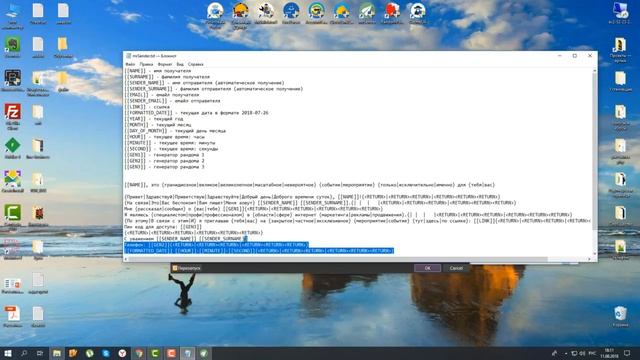Open Task View on the taskbar
640x360 pixels.
(40, 353)
